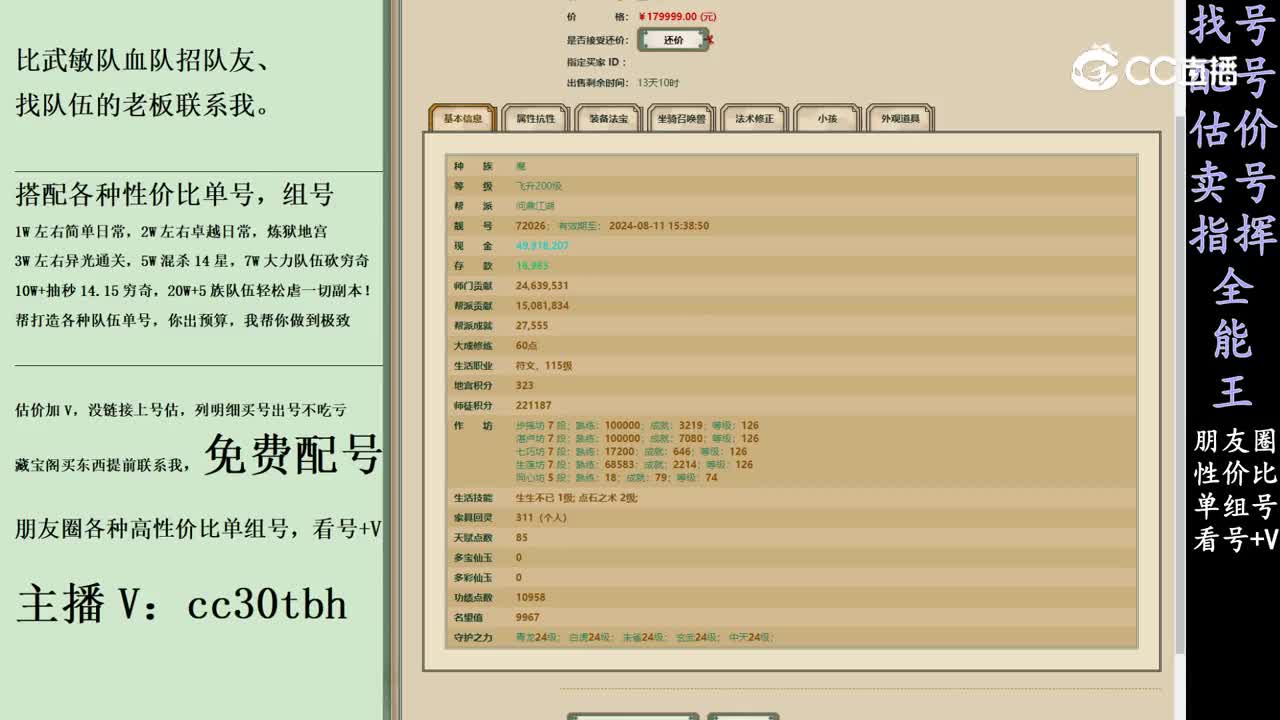1280x720 pixels.
Task: Open the 外观道具 tab
Action: coord(900,118)
